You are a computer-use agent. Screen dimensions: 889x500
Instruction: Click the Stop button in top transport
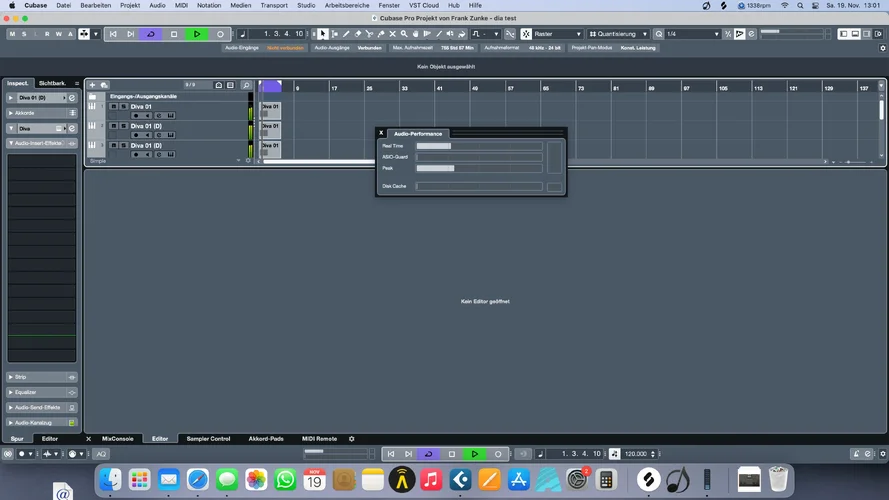point(174,34)
